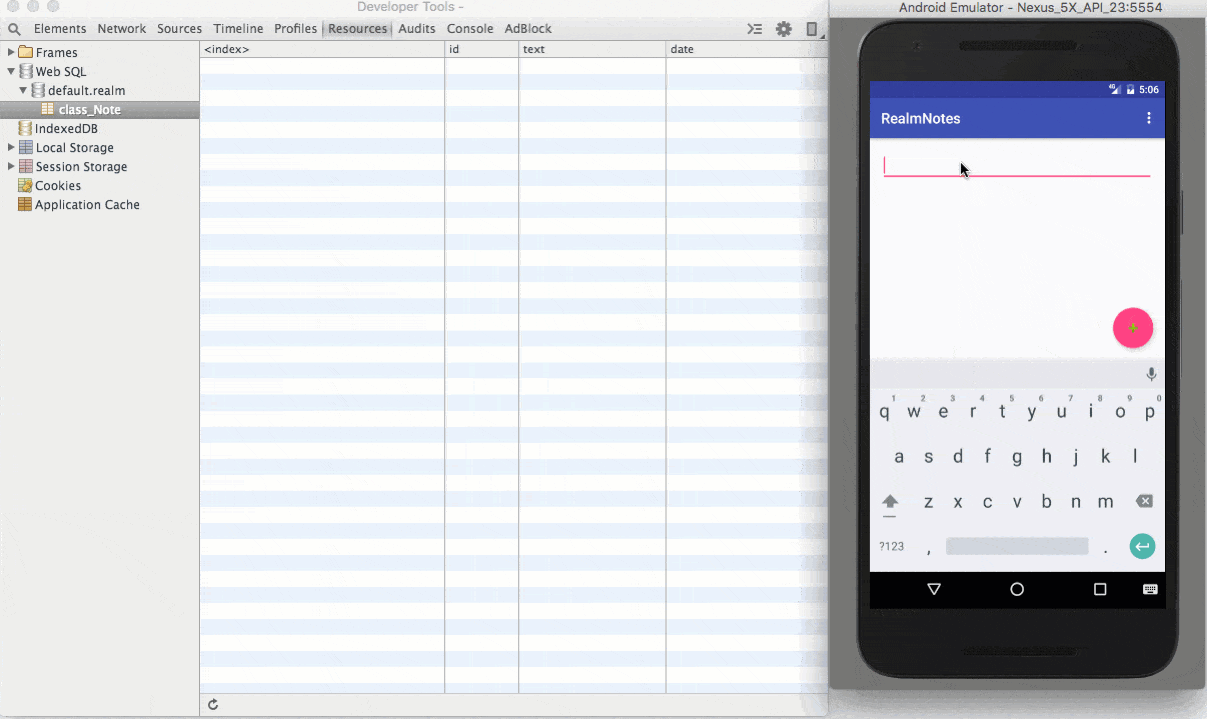This screenshot has height=719, width=1207.
Task: Open DevTools settings gear
Action: 784,29
